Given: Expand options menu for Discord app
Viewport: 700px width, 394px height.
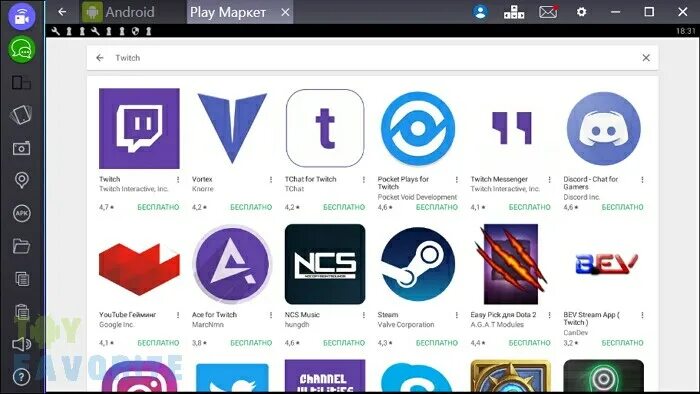Looking at the screenshot, I should tap(642, 179).
